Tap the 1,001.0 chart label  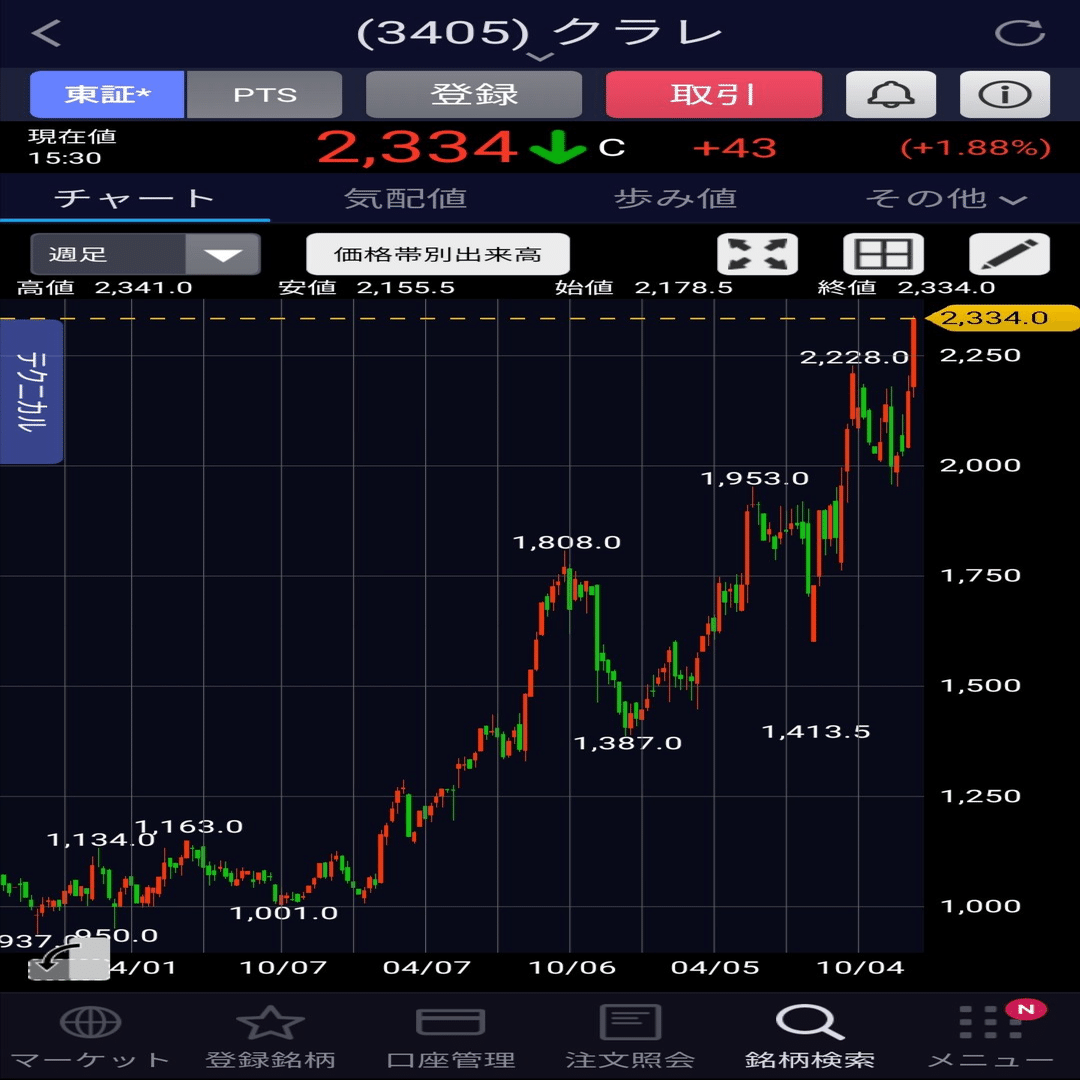tap(283, 913)
